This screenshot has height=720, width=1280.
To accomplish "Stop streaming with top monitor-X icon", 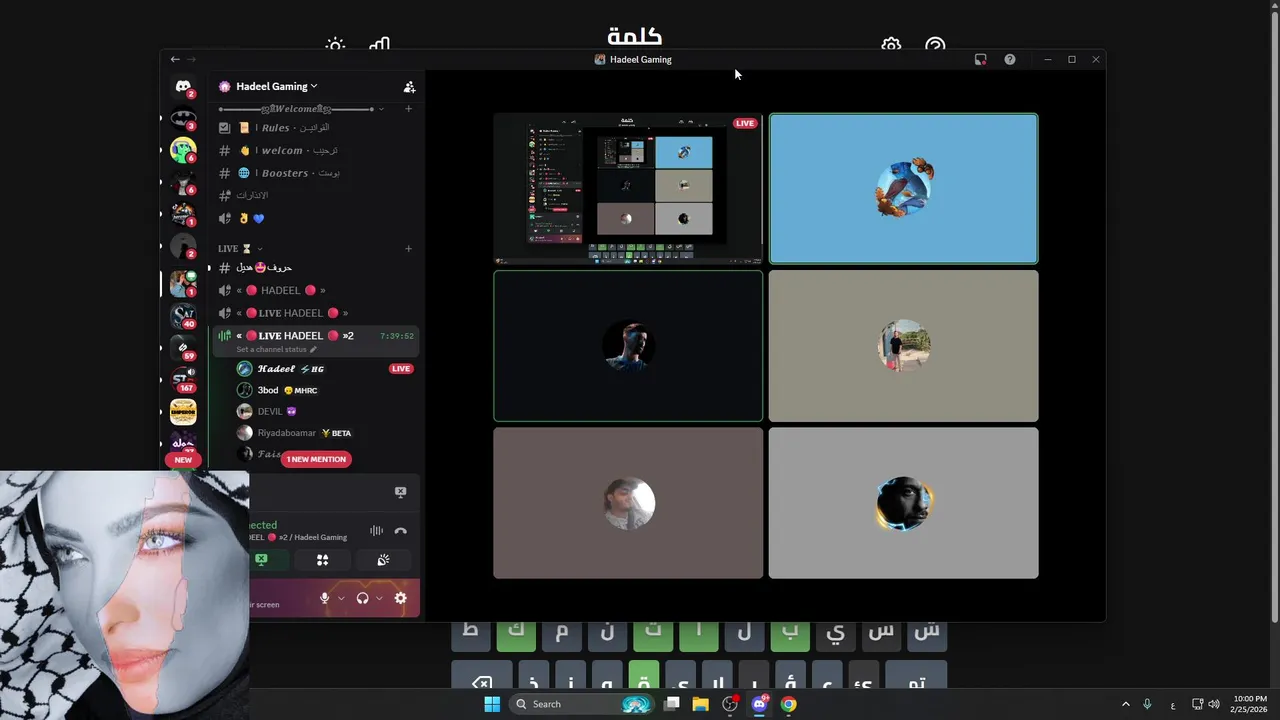I will [400, 492].
